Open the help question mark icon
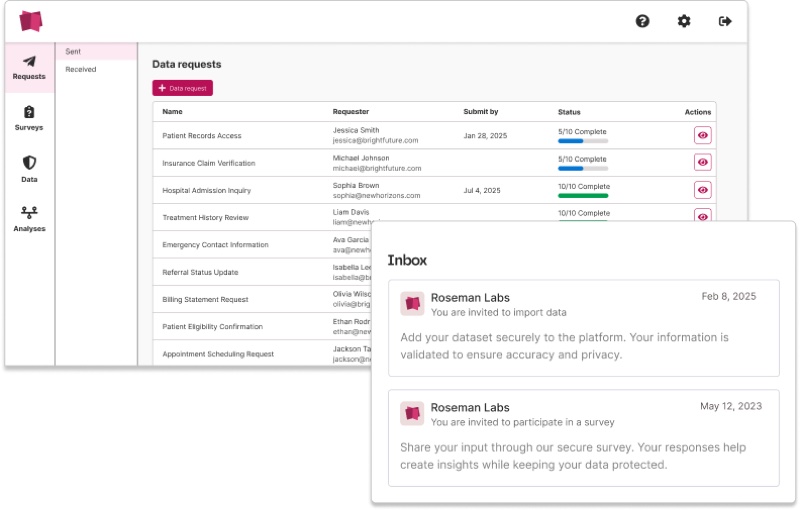Viewport: 800px width, 510px height. coord(642,21)
